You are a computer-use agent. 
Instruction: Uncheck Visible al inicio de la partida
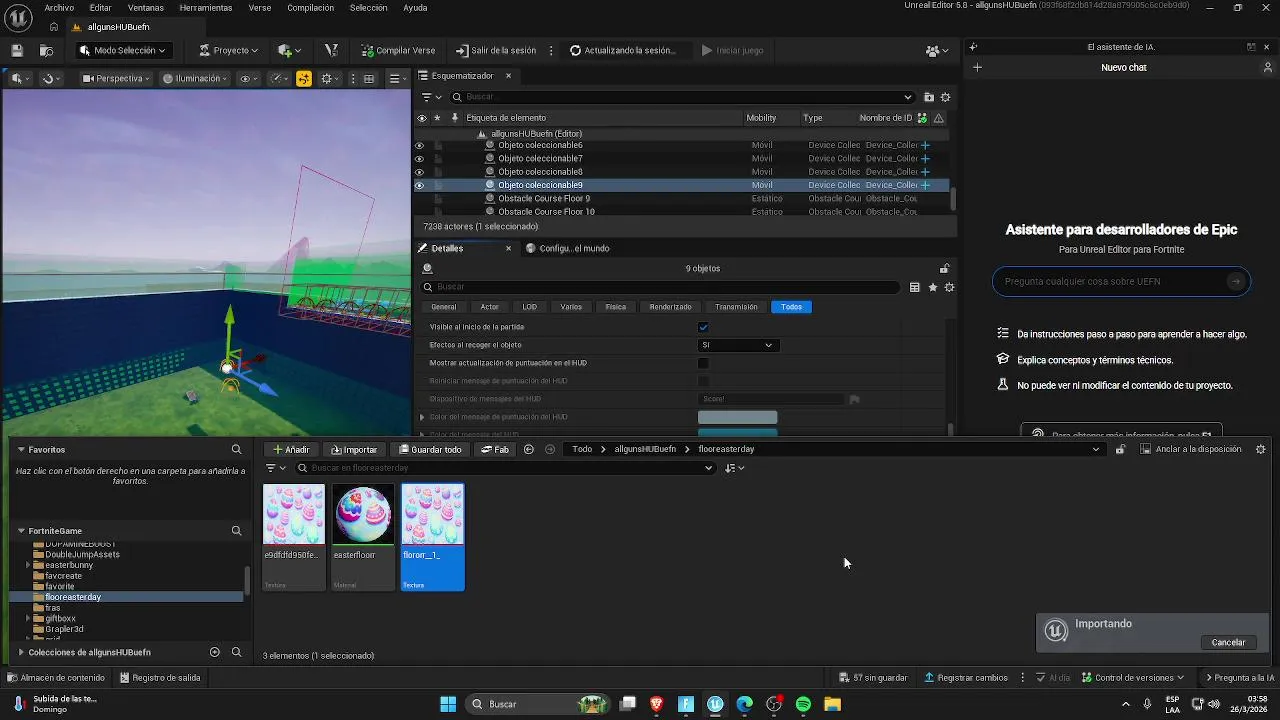coord(703,327)
